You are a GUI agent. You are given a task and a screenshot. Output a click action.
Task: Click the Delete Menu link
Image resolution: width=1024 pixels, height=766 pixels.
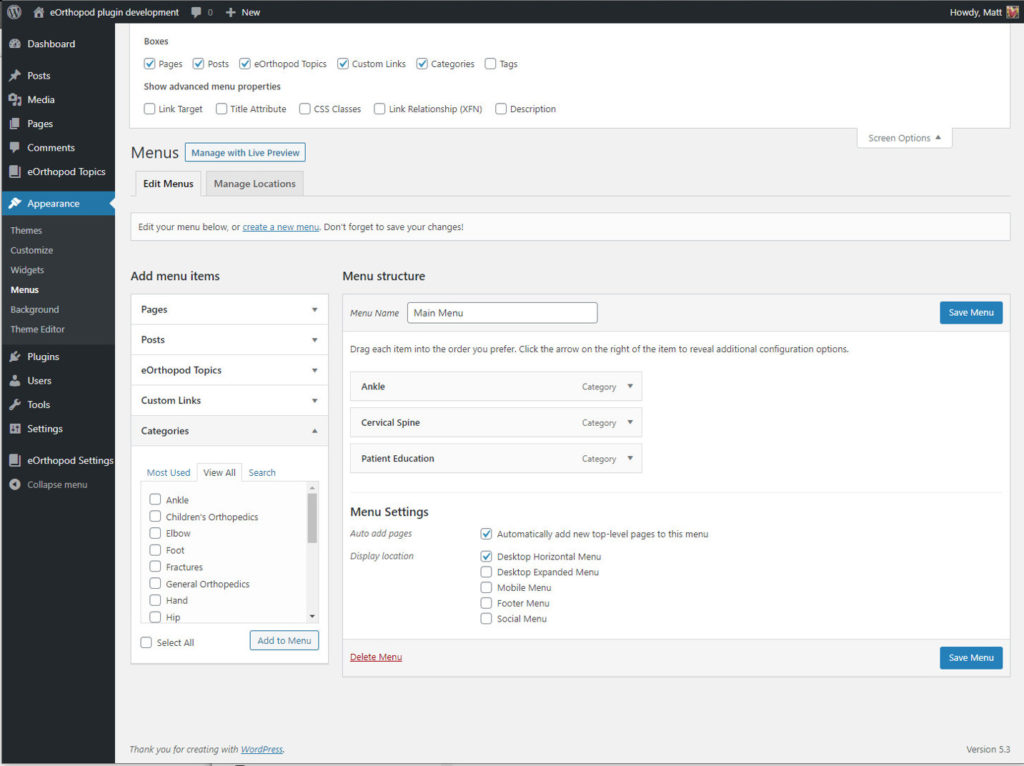click(x=376, y=657)
